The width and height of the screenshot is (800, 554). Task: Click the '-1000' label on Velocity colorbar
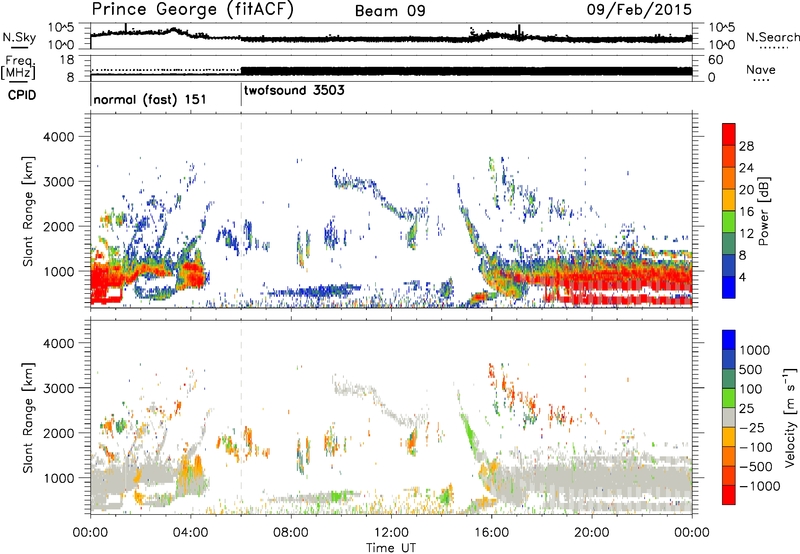760,486
